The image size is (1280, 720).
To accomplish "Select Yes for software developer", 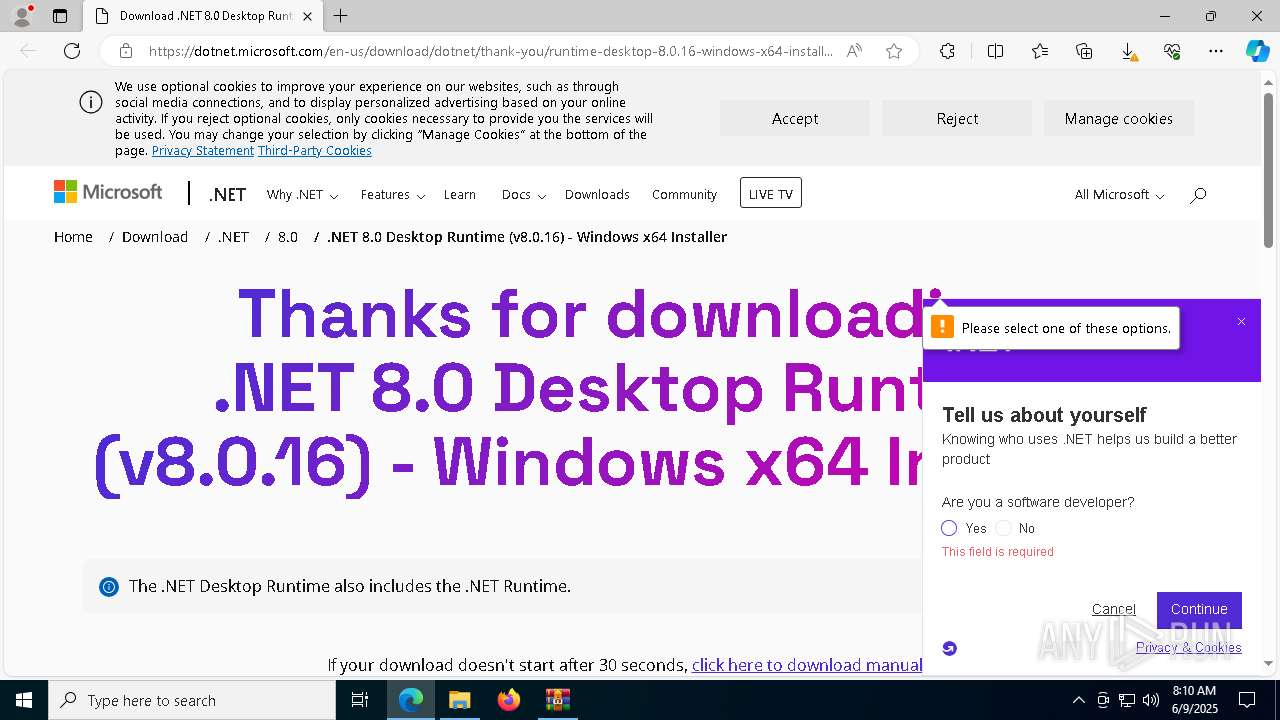I will point(949,528).
